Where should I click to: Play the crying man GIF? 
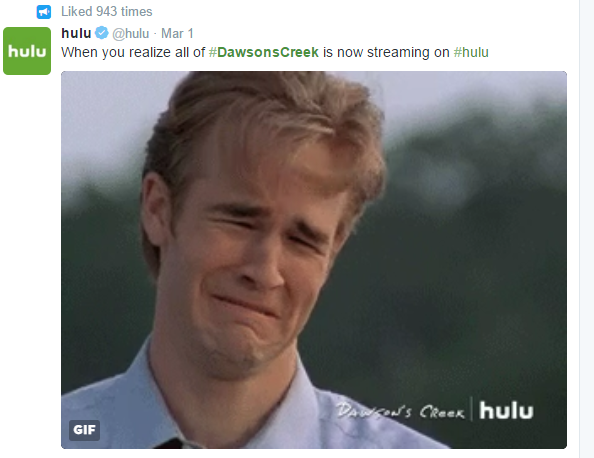314,260
